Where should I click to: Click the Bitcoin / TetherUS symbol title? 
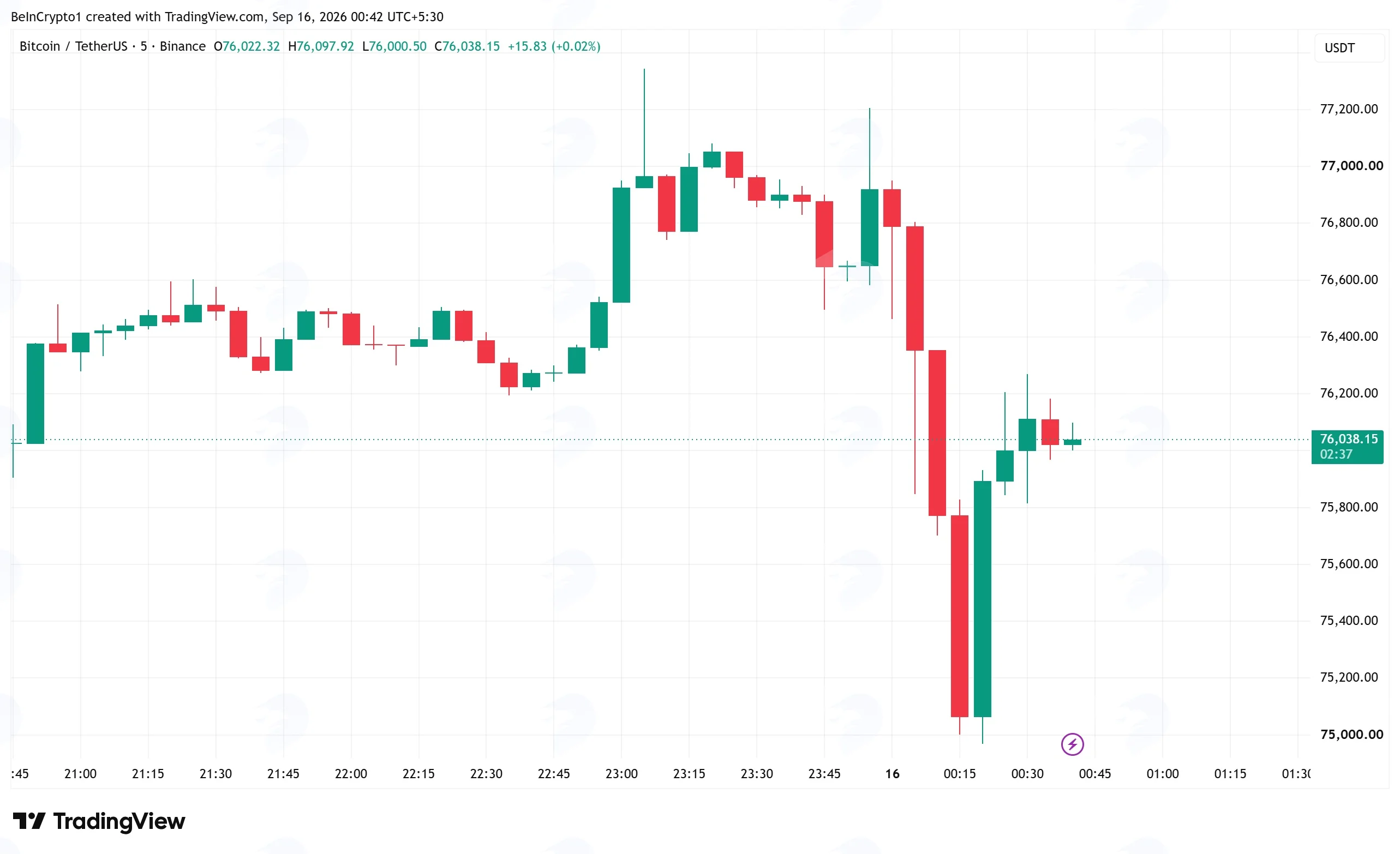[73, 46]
